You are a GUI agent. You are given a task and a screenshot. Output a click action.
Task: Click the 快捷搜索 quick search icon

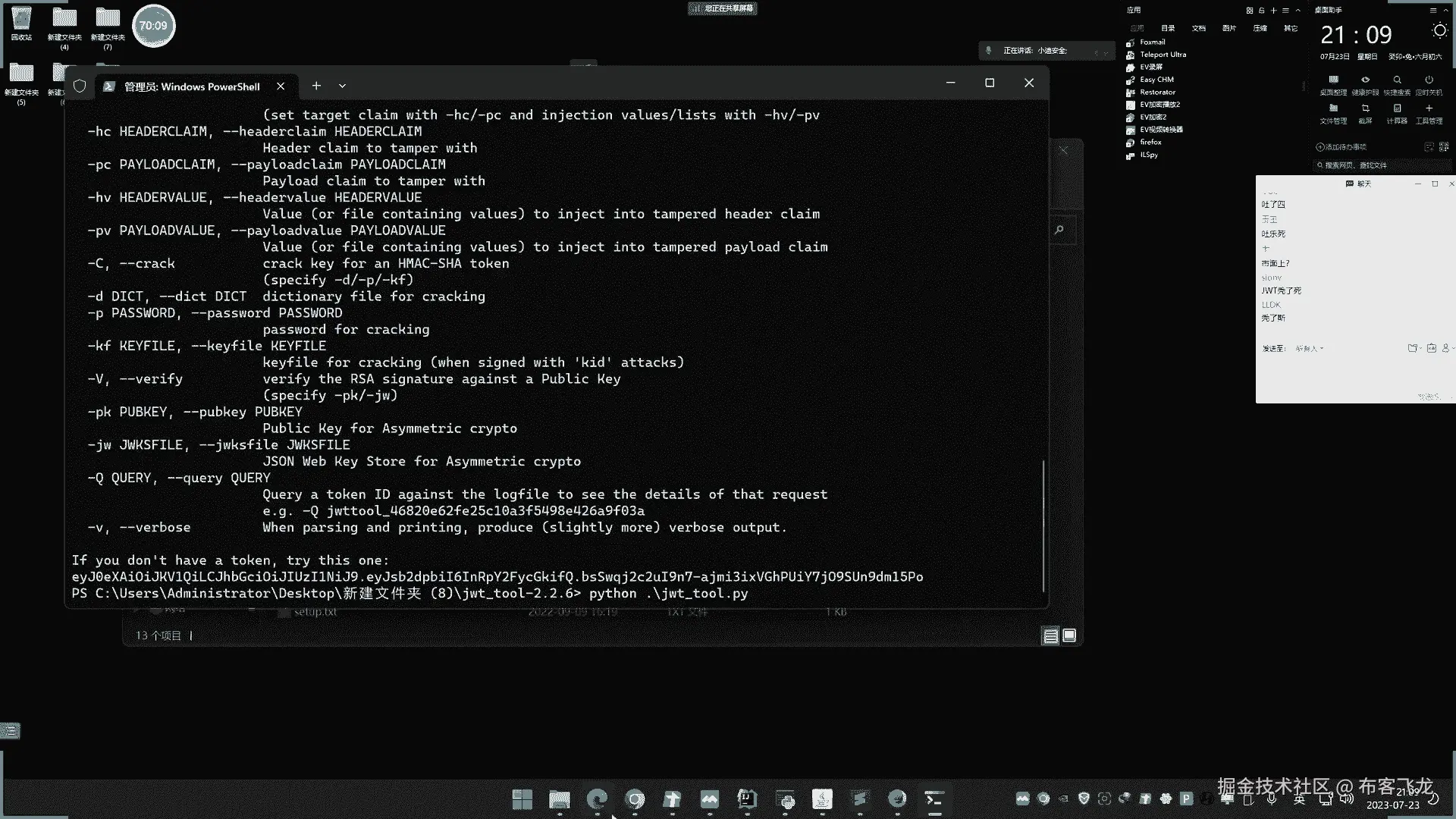[1397, 80]
